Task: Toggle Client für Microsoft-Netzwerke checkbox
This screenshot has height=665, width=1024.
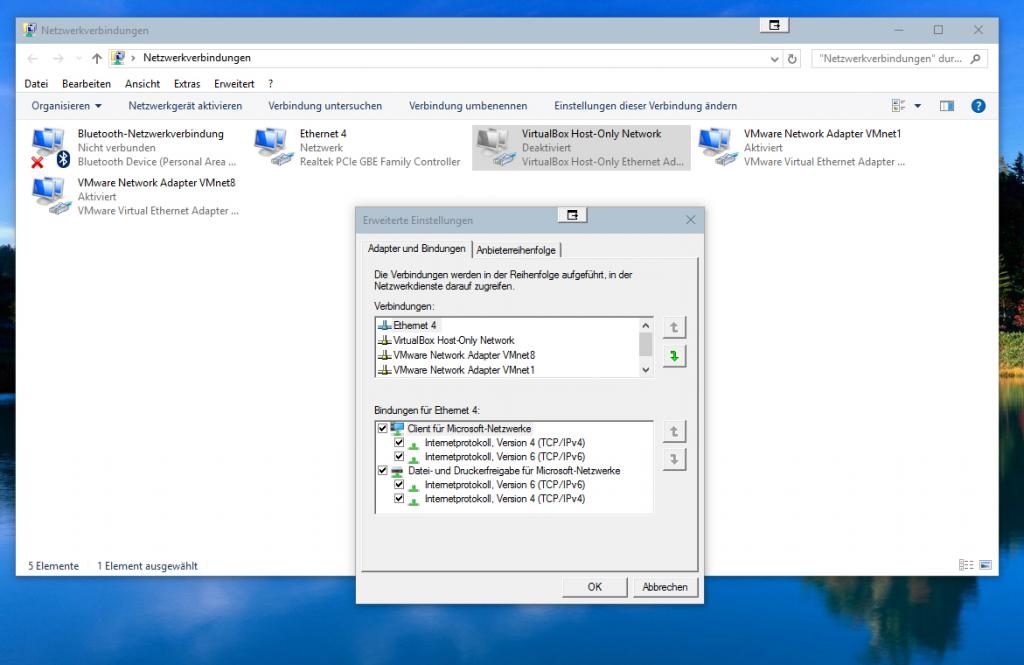Action: point(383,429)
